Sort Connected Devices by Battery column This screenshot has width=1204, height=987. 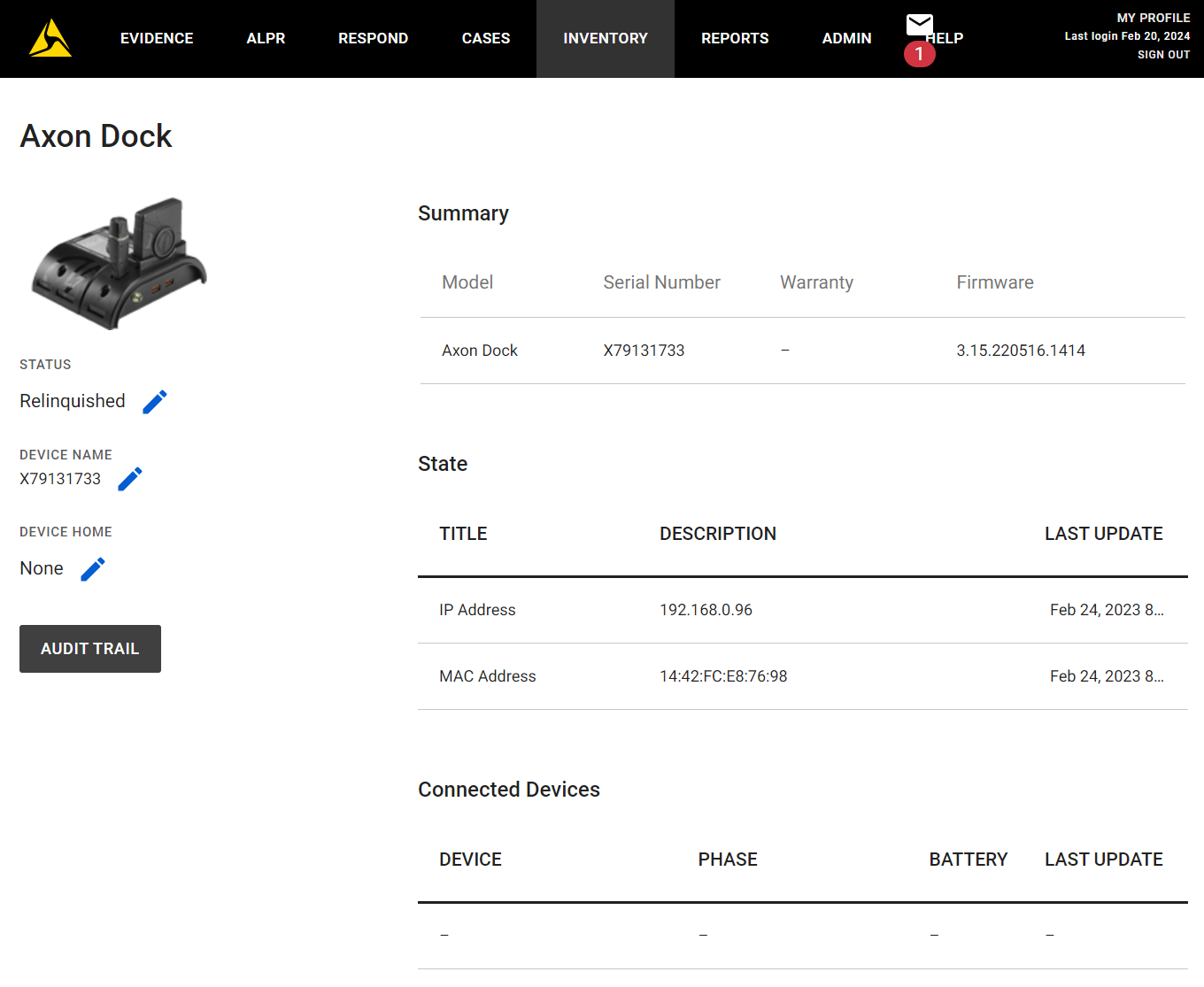[968, 860]
